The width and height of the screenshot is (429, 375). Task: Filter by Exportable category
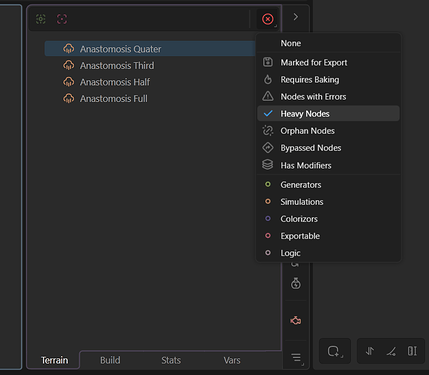click(328, 236)
